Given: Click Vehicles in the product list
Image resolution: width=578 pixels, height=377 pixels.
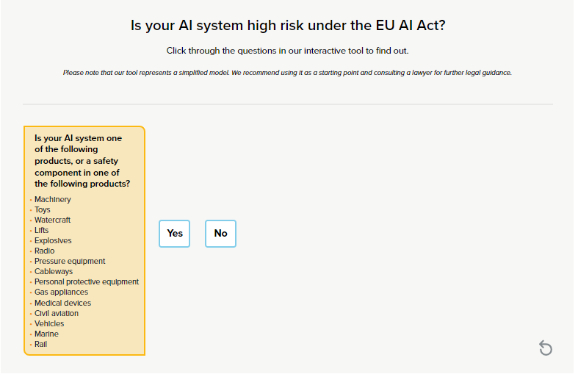Looking at the screenshot, I should [x=49, y=324].
